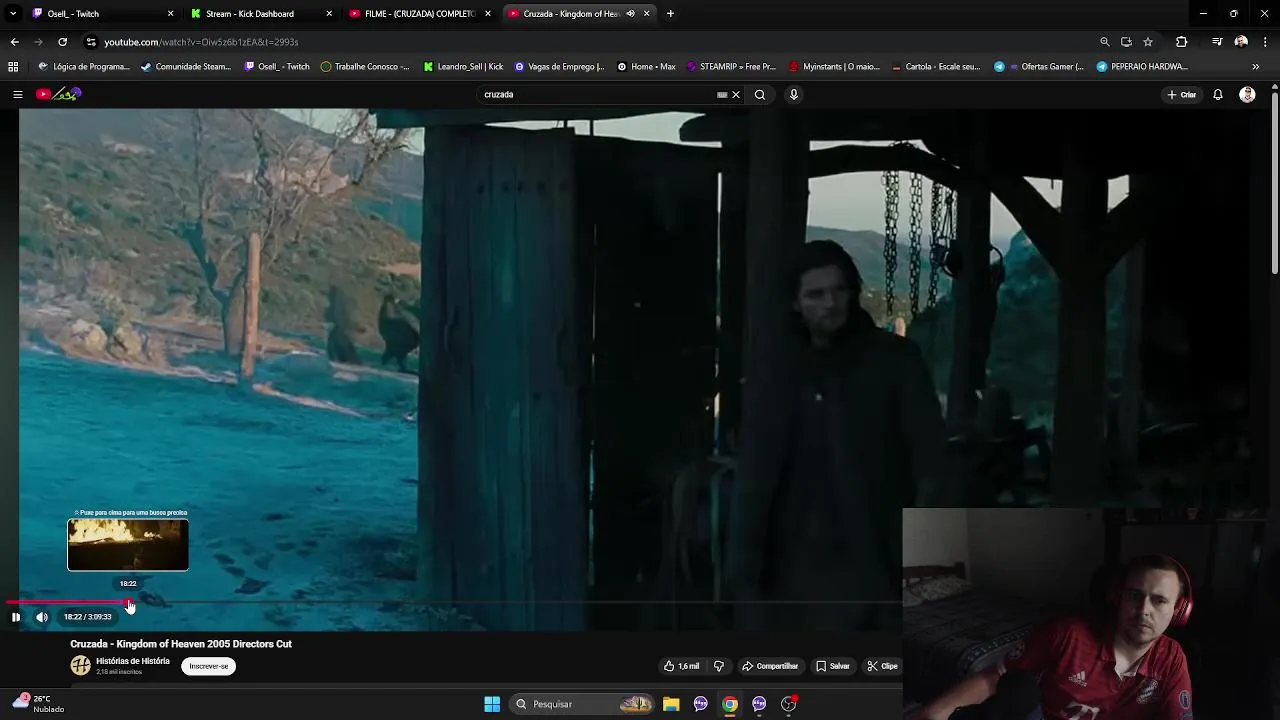Start voice search with microphone icon

click(x=794, y=94)
